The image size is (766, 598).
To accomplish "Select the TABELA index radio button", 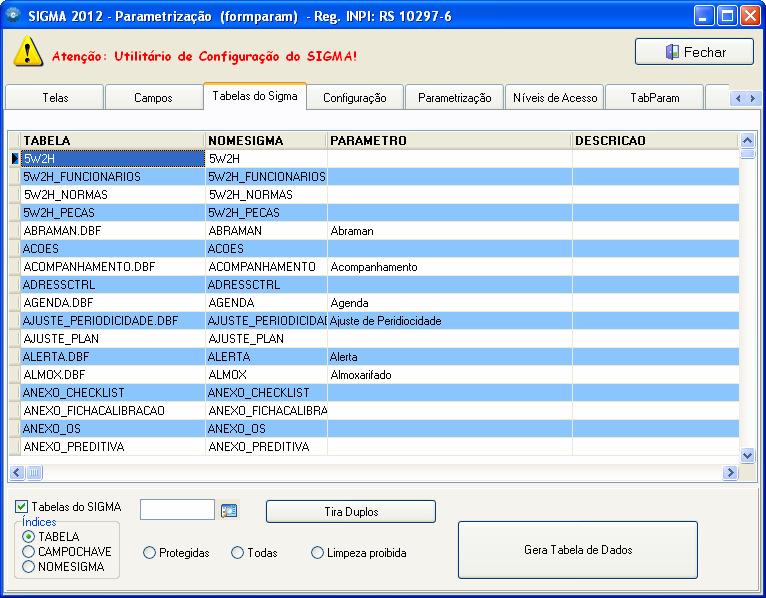I will [x=28, y=536].
